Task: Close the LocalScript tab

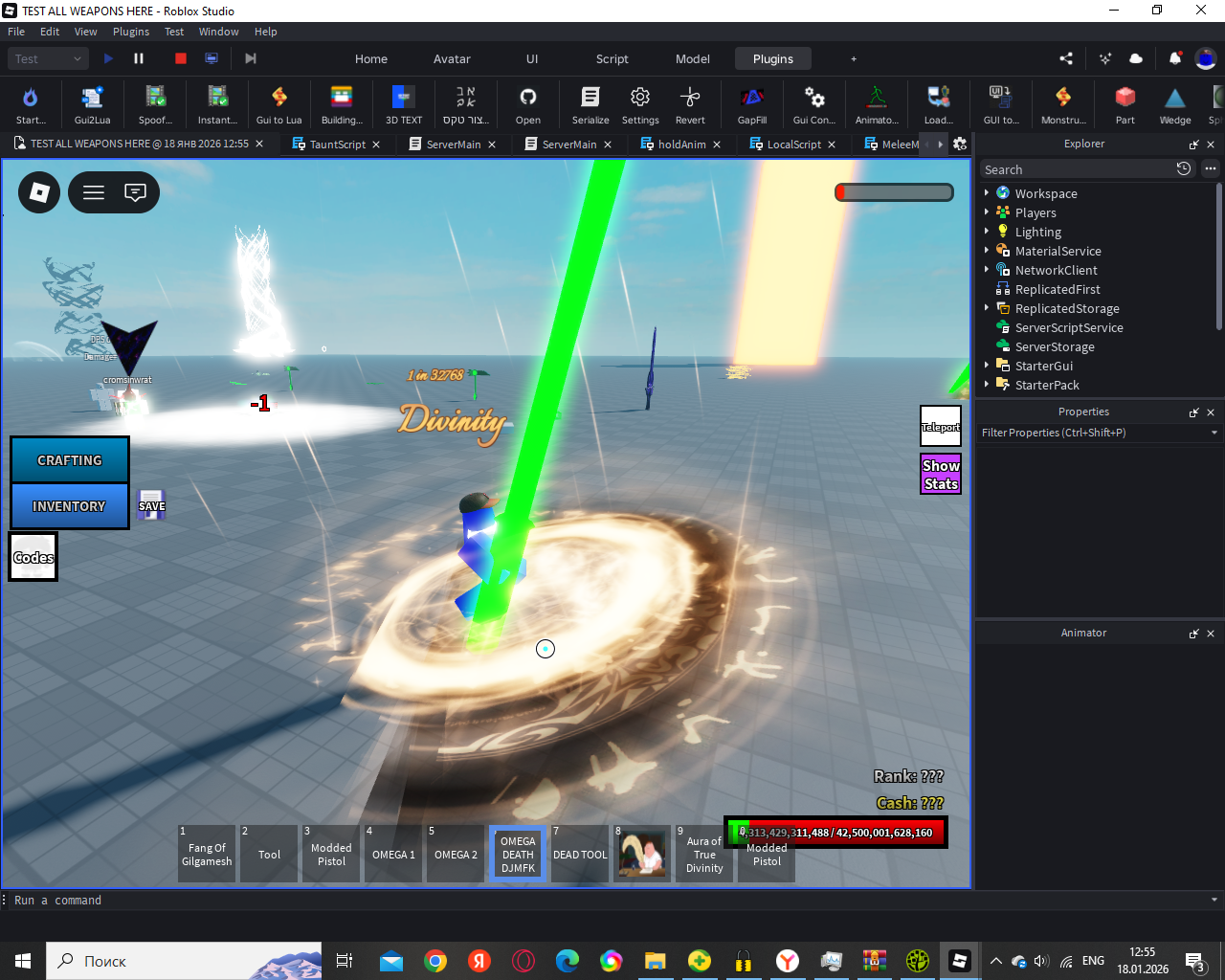Action: 832,145
